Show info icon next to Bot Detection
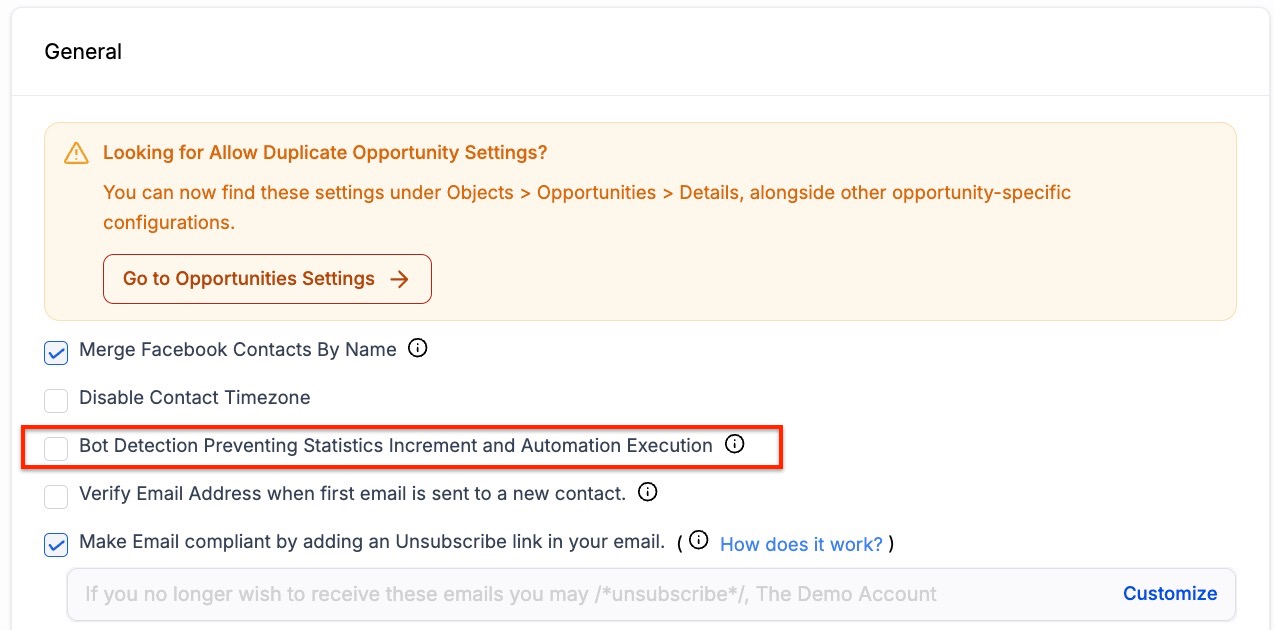Screen dimensions: 1274x630 pyautogui.click(x=735, y=444)
